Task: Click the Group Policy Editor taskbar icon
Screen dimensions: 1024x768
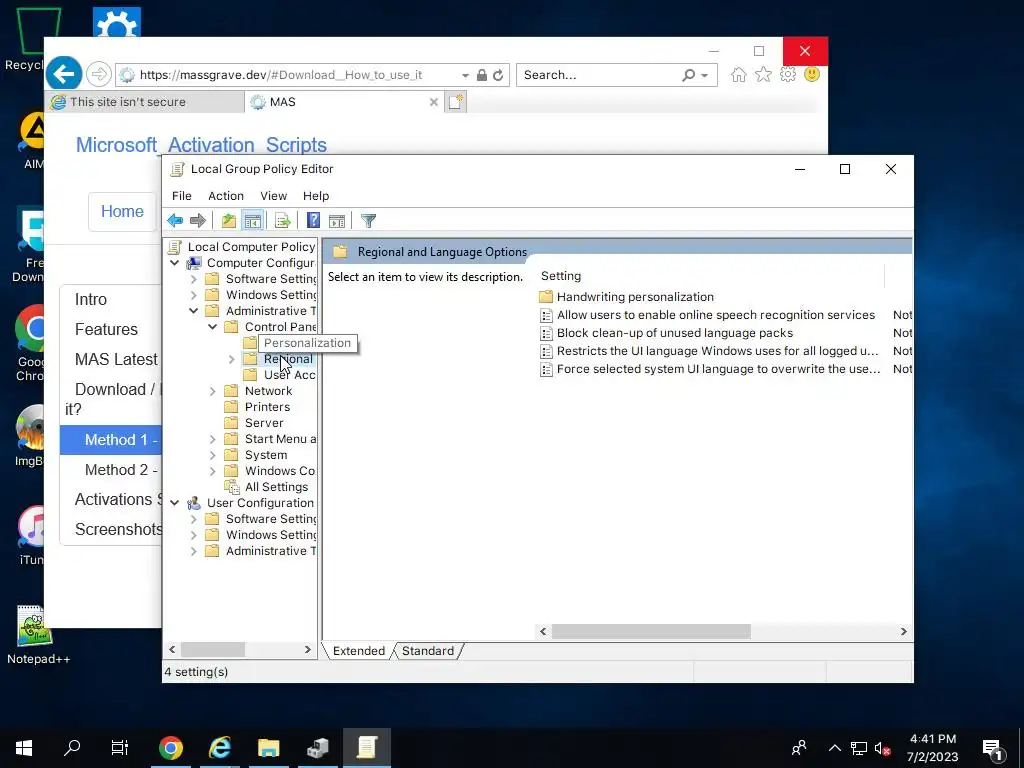Action: pos(367,748)
